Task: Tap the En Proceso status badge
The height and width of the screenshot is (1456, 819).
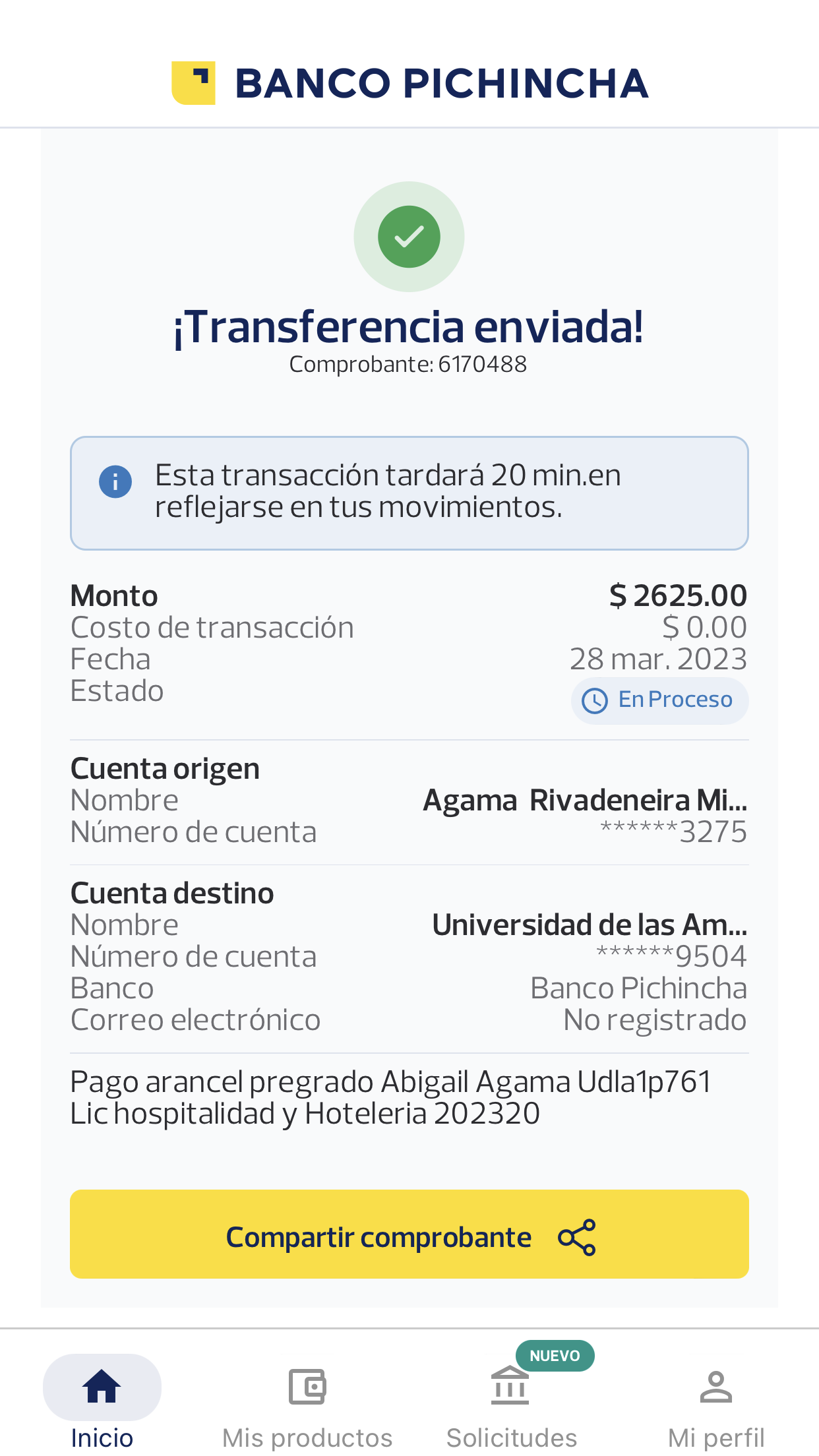Action: 659,700
